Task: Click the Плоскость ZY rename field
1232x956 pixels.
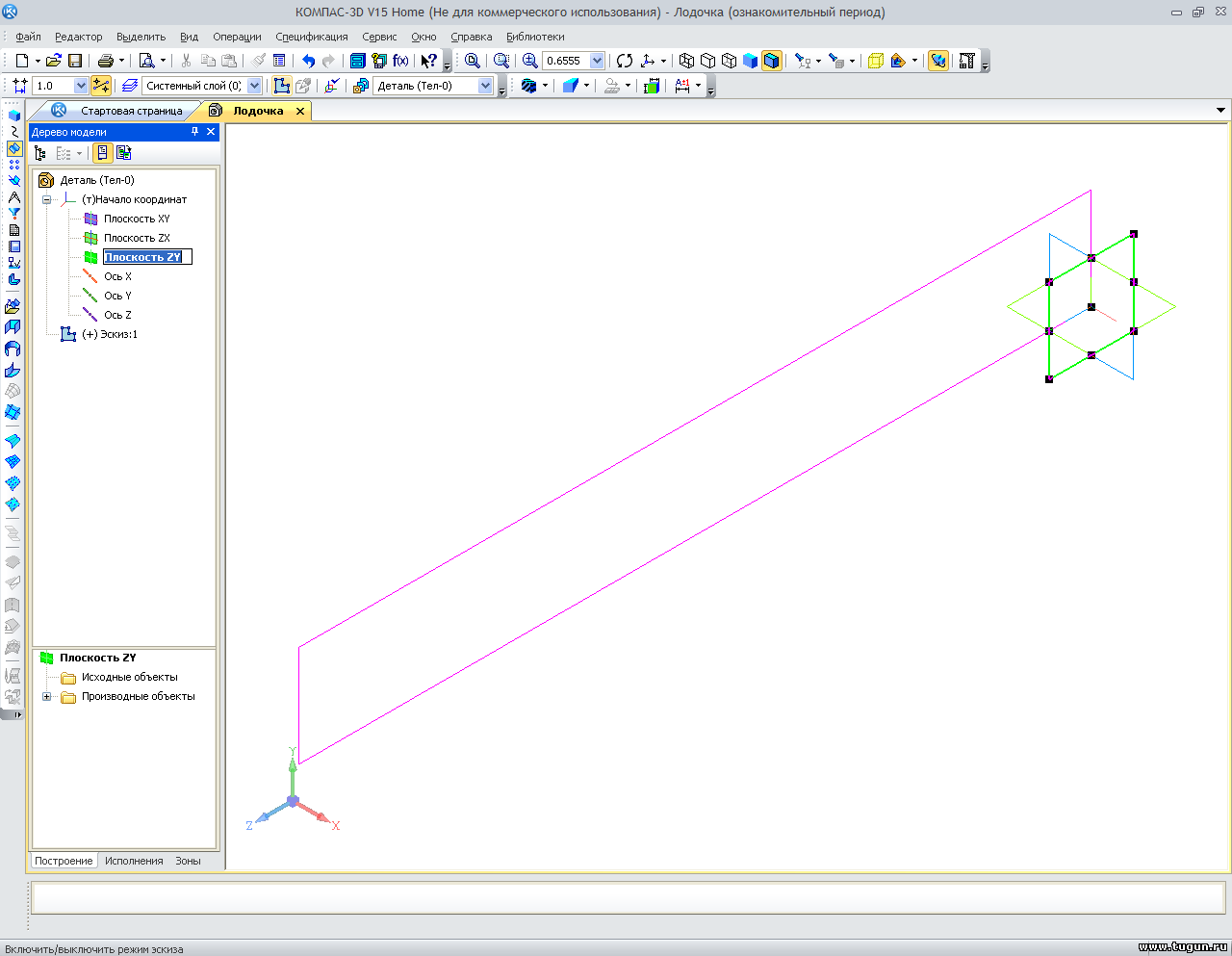Action: 147,257
